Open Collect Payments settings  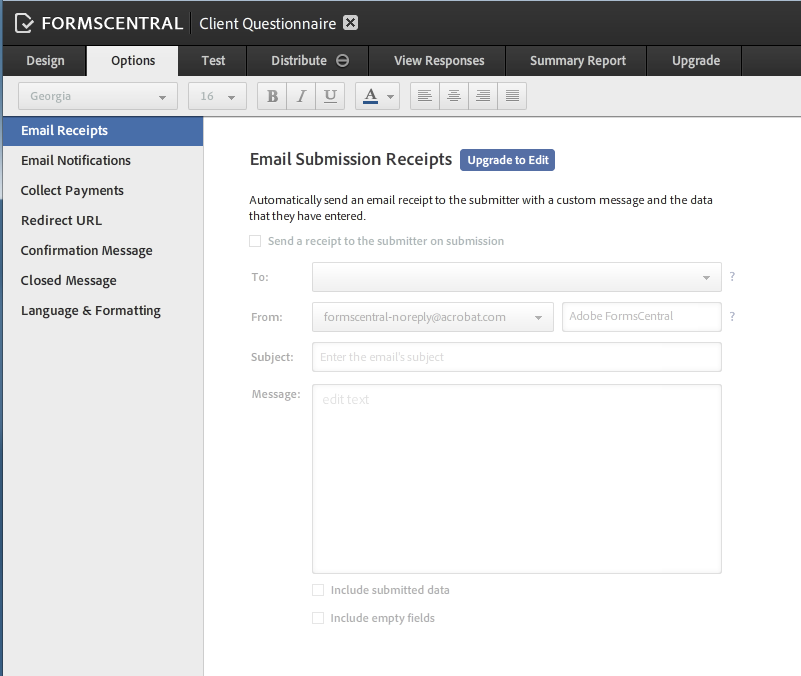pos(103,191)
